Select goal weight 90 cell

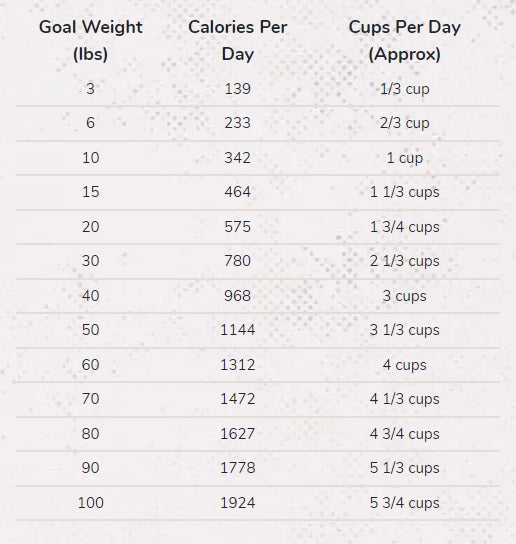click(x=91, y=468)
